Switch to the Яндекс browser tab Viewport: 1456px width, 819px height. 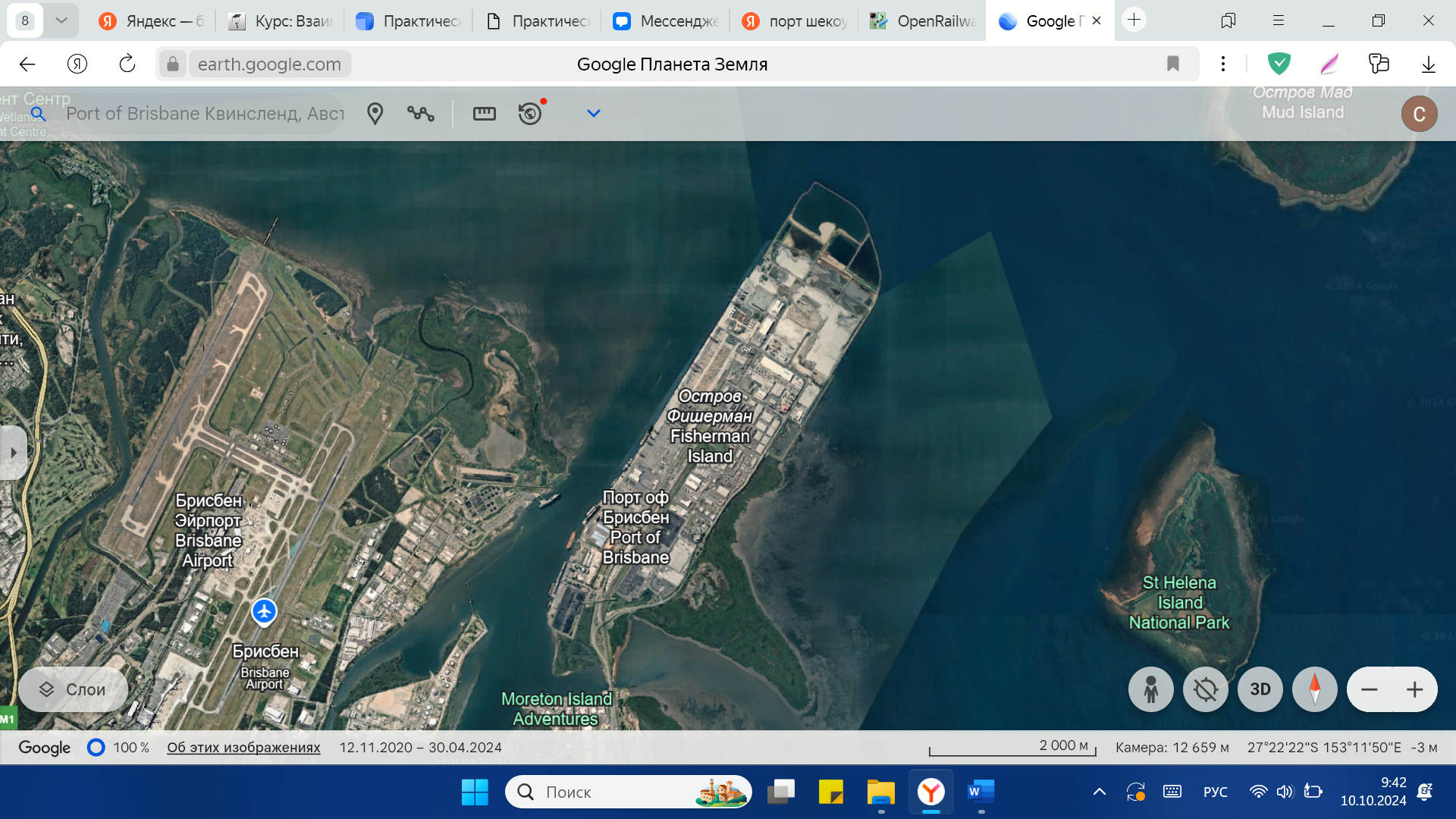pyautogui.click(x=152, y=21)
